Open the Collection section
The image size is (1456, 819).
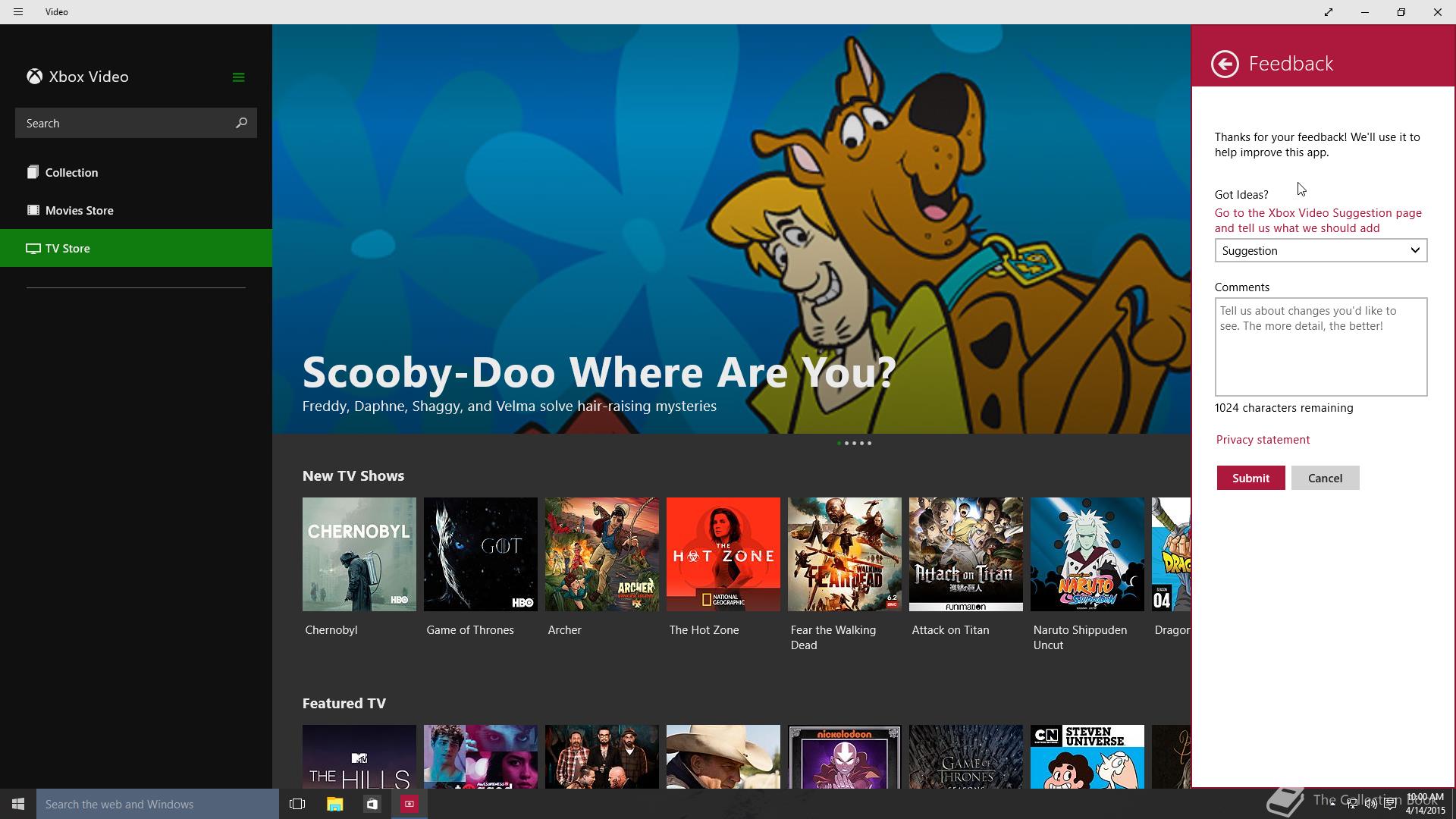136,172
